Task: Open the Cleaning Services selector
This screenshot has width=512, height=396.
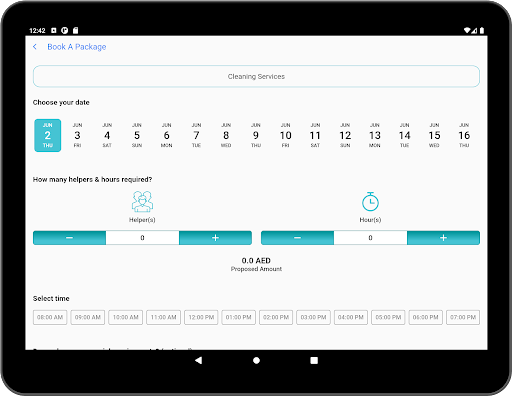Action: click(256, 76)
